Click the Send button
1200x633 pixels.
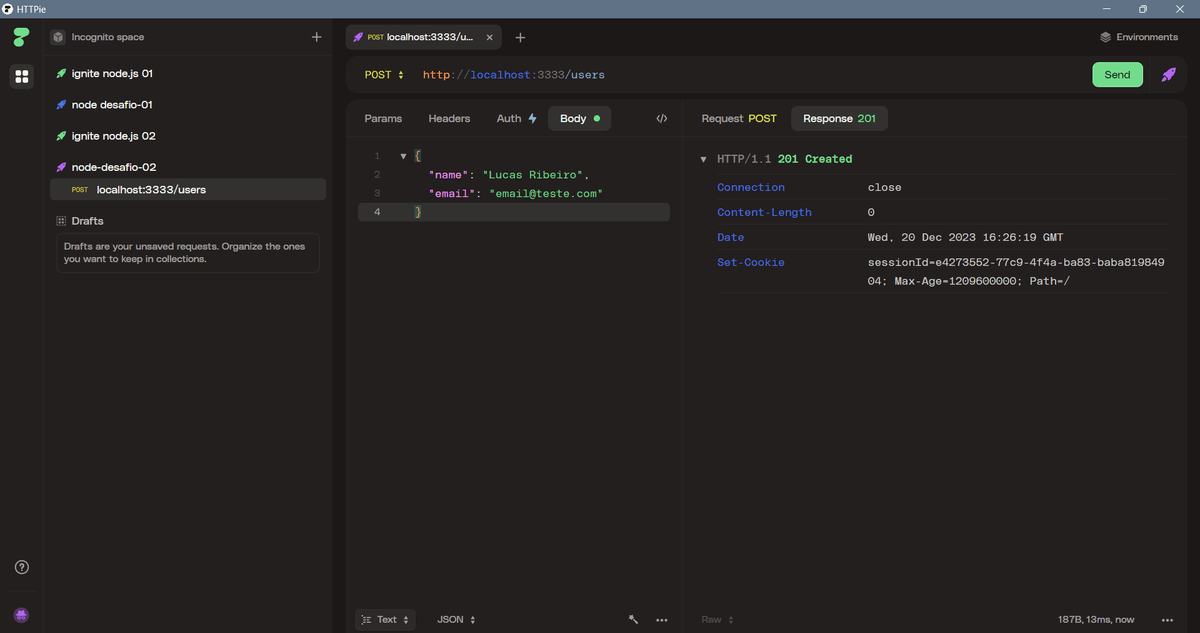(1117, 75)
